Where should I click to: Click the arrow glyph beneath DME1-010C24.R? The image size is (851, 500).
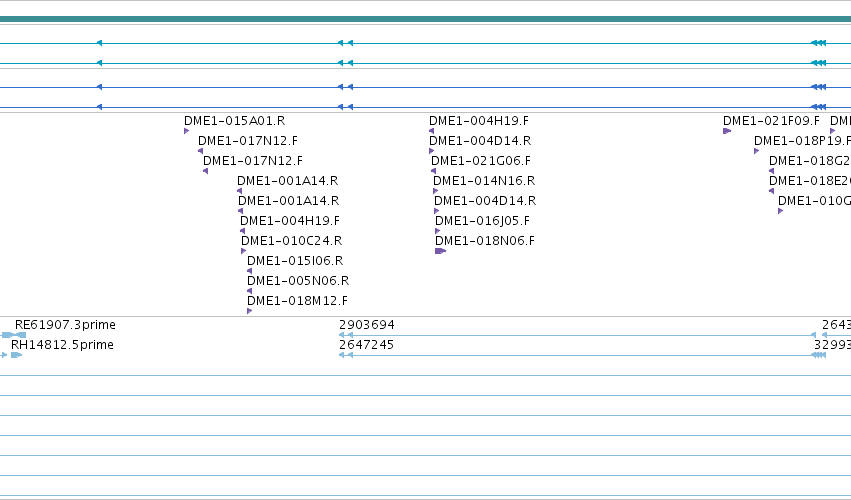(x=244, y=251)
